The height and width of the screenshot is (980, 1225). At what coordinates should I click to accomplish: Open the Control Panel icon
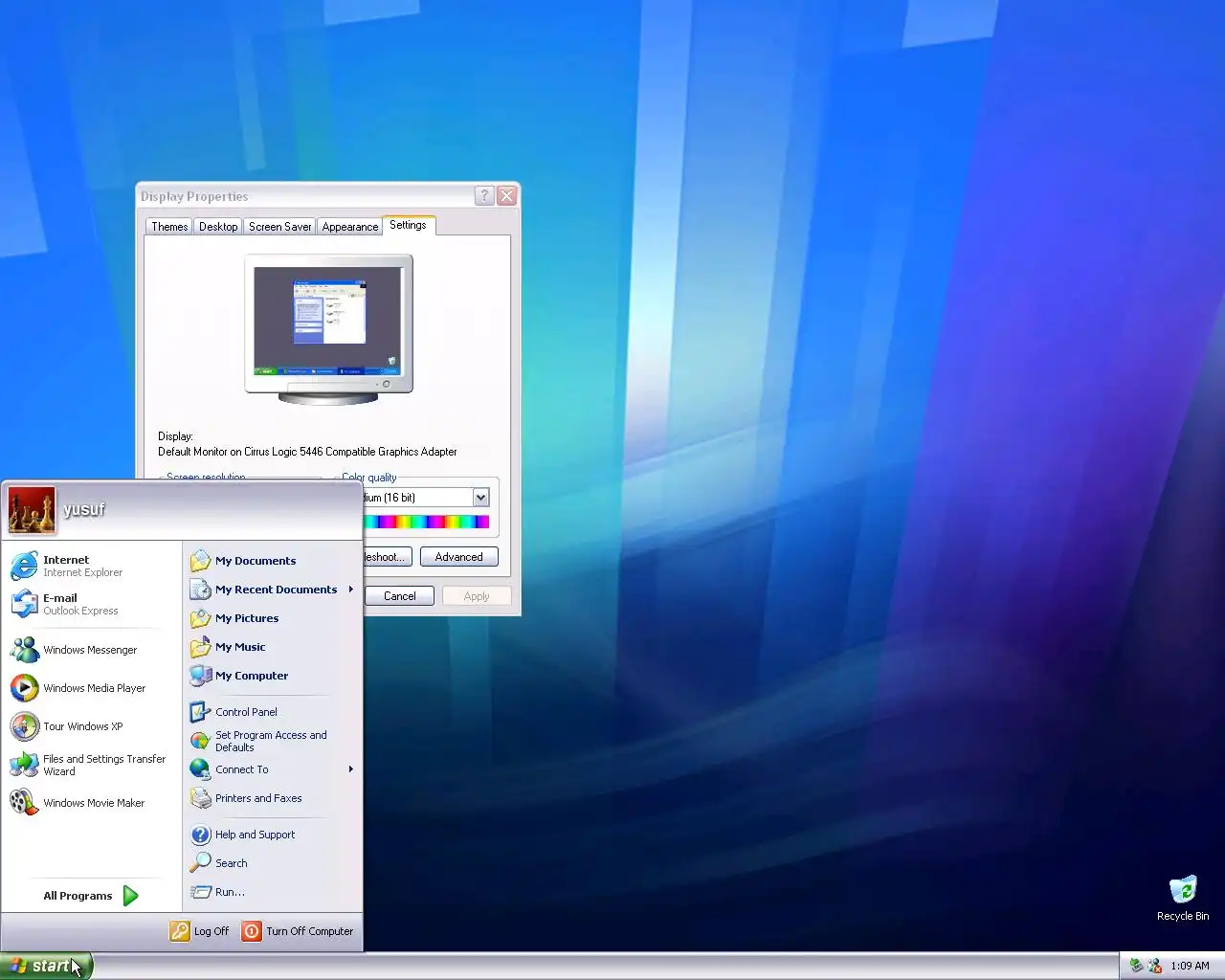tap(200, 712)
